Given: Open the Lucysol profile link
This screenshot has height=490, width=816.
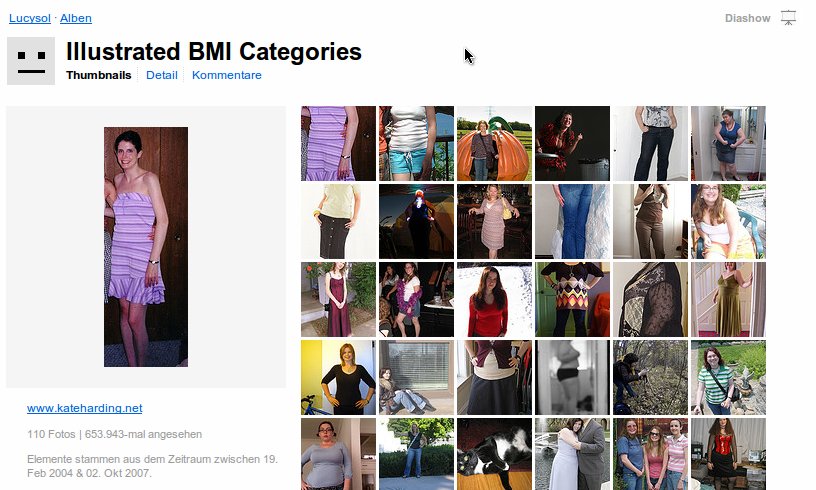Looking at the screenshot, I should (30, 18).
